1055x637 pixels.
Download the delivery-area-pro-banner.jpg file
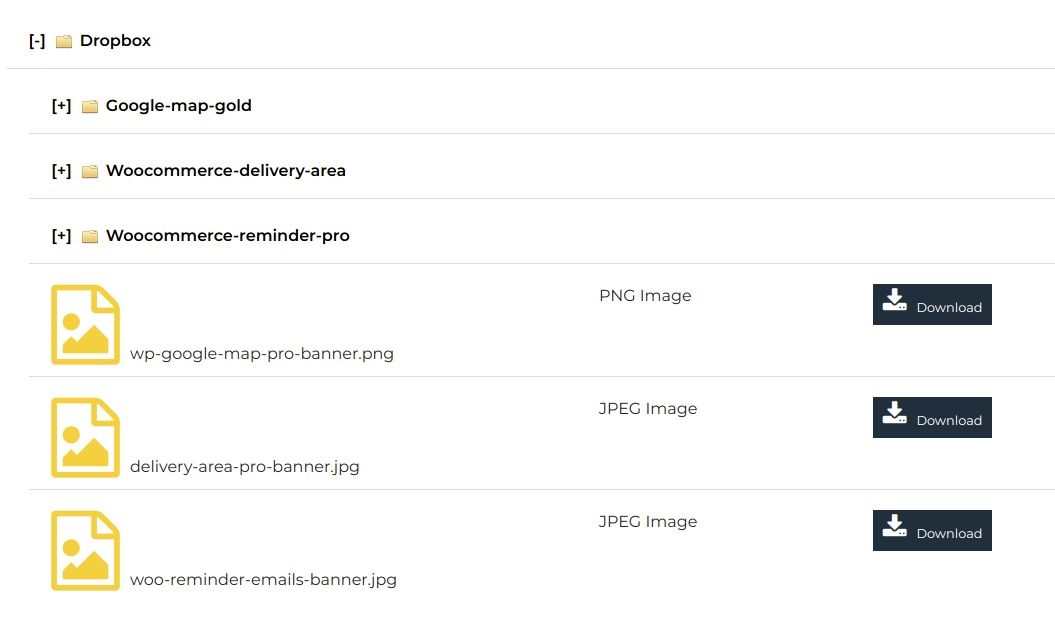(x=931, y=418)
